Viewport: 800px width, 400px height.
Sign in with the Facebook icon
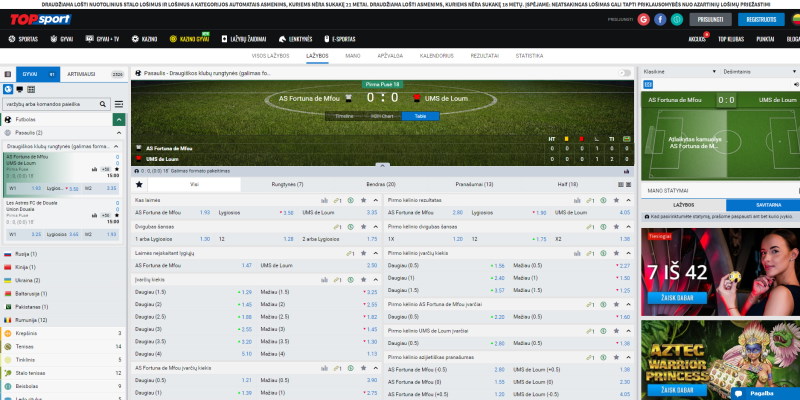click(660, 19)
